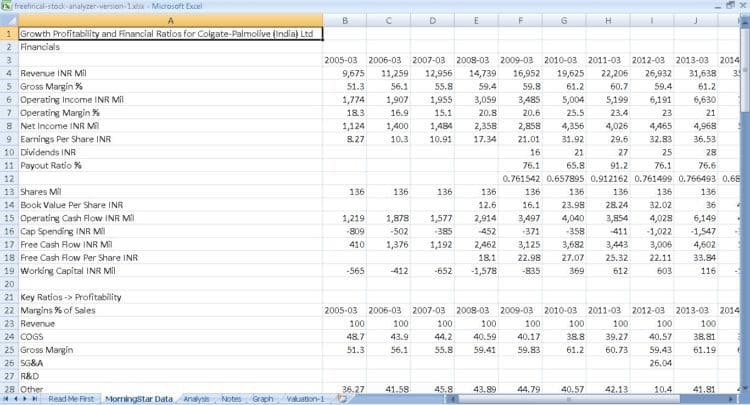This screenshot has width=750, height=405.
Task: Select column H header
Action: pyautogui.click(x=608, y=21)
